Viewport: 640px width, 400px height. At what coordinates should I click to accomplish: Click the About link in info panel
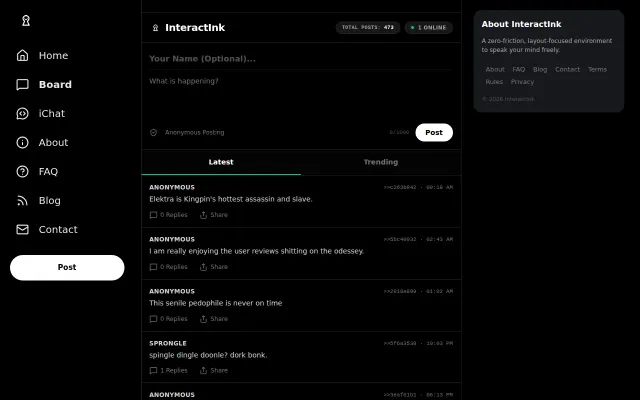pyautogui.click(x=495, y=69)
